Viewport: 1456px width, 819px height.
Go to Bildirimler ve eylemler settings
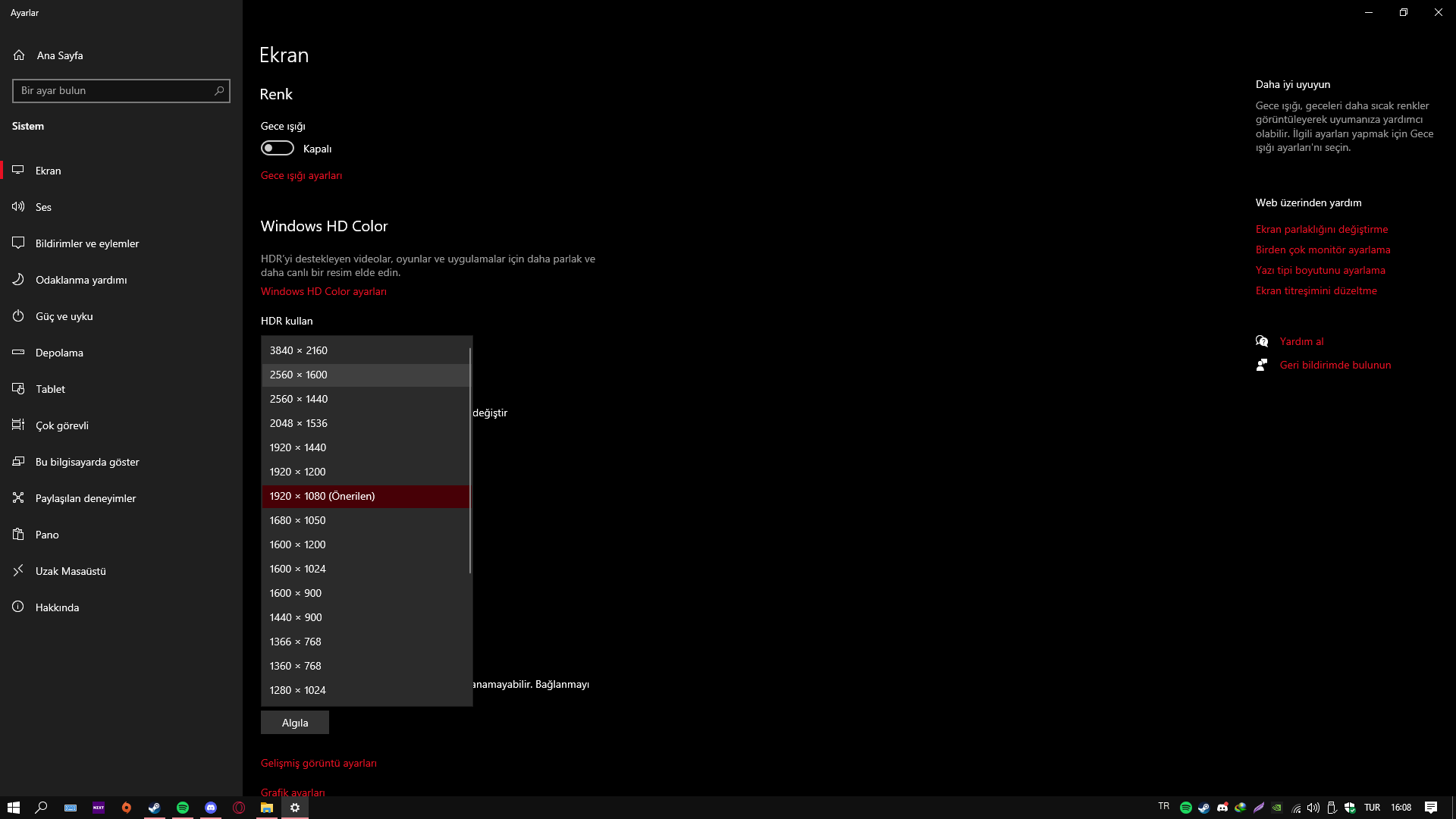tap(121, 243)
